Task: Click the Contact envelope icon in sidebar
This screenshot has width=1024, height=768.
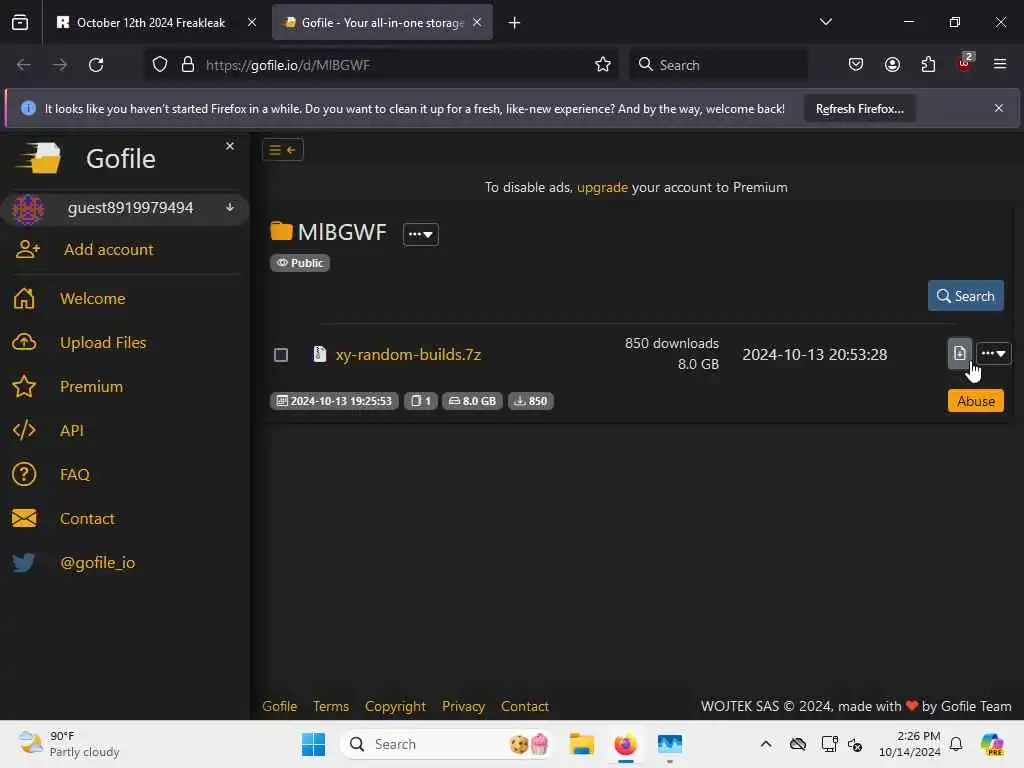Action: [24, 519]
